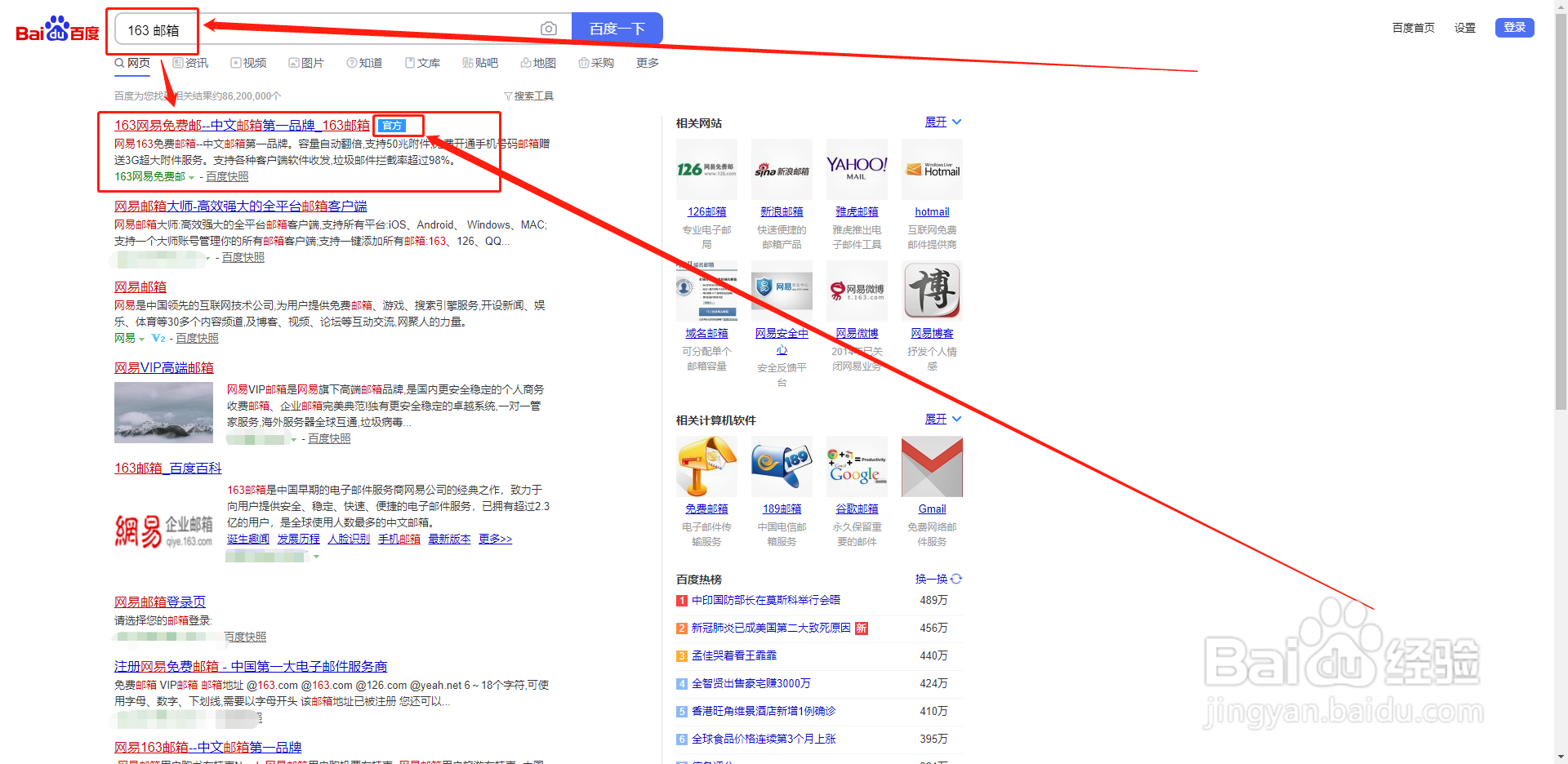This screenshot has height=764, width=1568.
Task: Open the 诞生趣闻 sublink
Action: coord(248,539)
